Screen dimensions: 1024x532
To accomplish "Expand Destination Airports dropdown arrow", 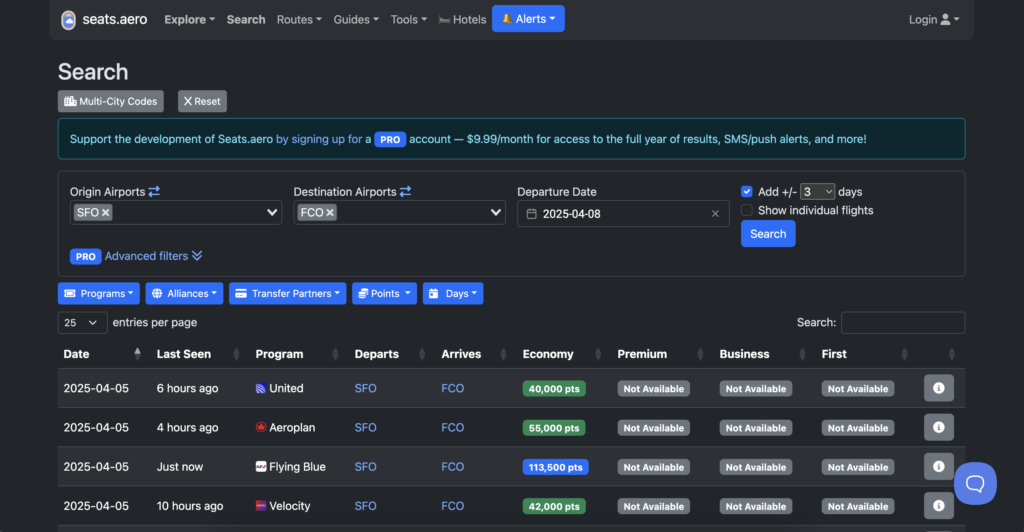I will [496, 212].
